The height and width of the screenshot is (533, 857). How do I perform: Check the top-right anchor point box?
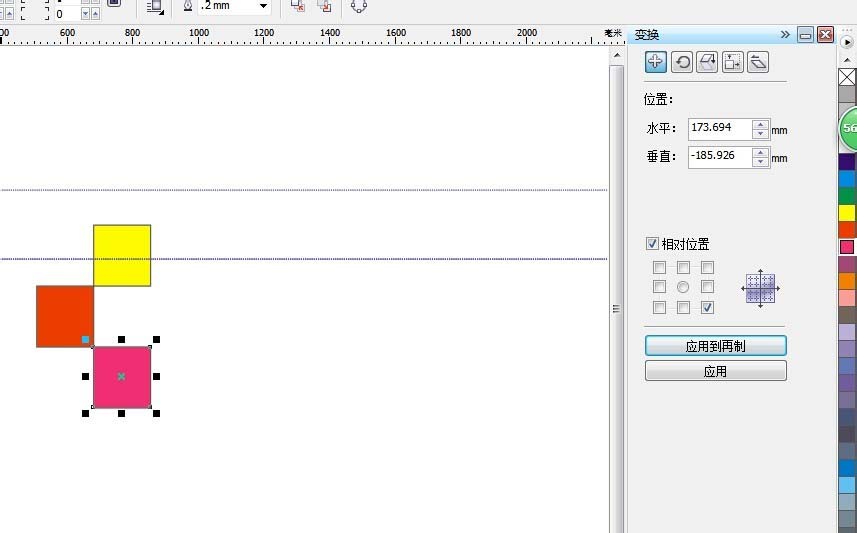tap(707, 267)
